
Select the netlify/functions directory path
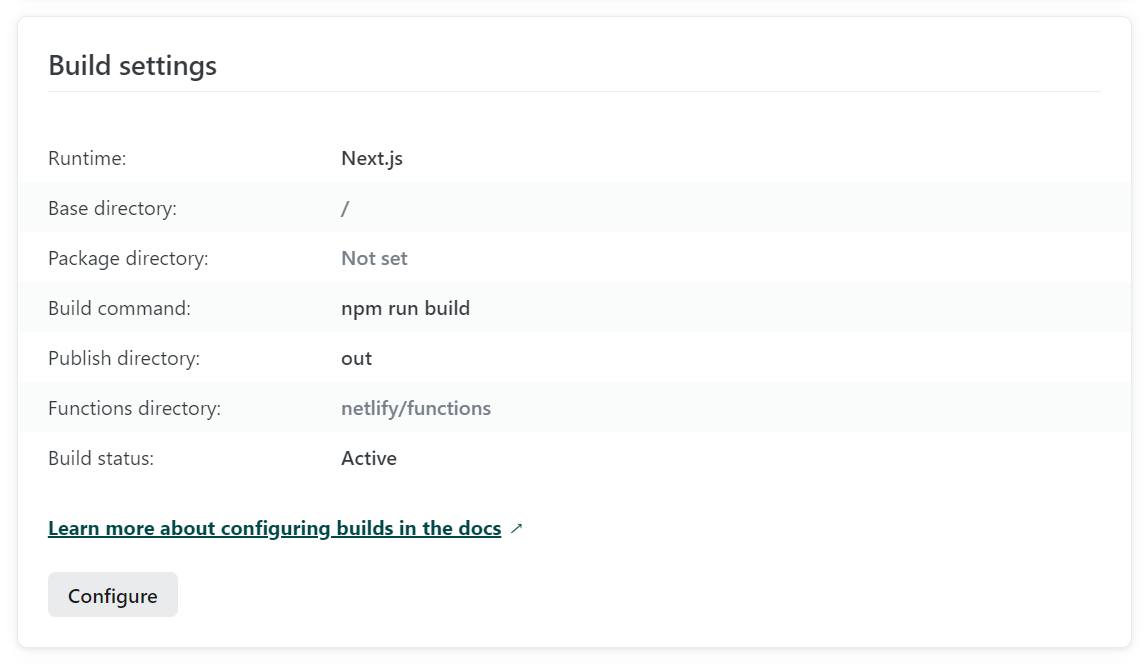tap(414, 408)
